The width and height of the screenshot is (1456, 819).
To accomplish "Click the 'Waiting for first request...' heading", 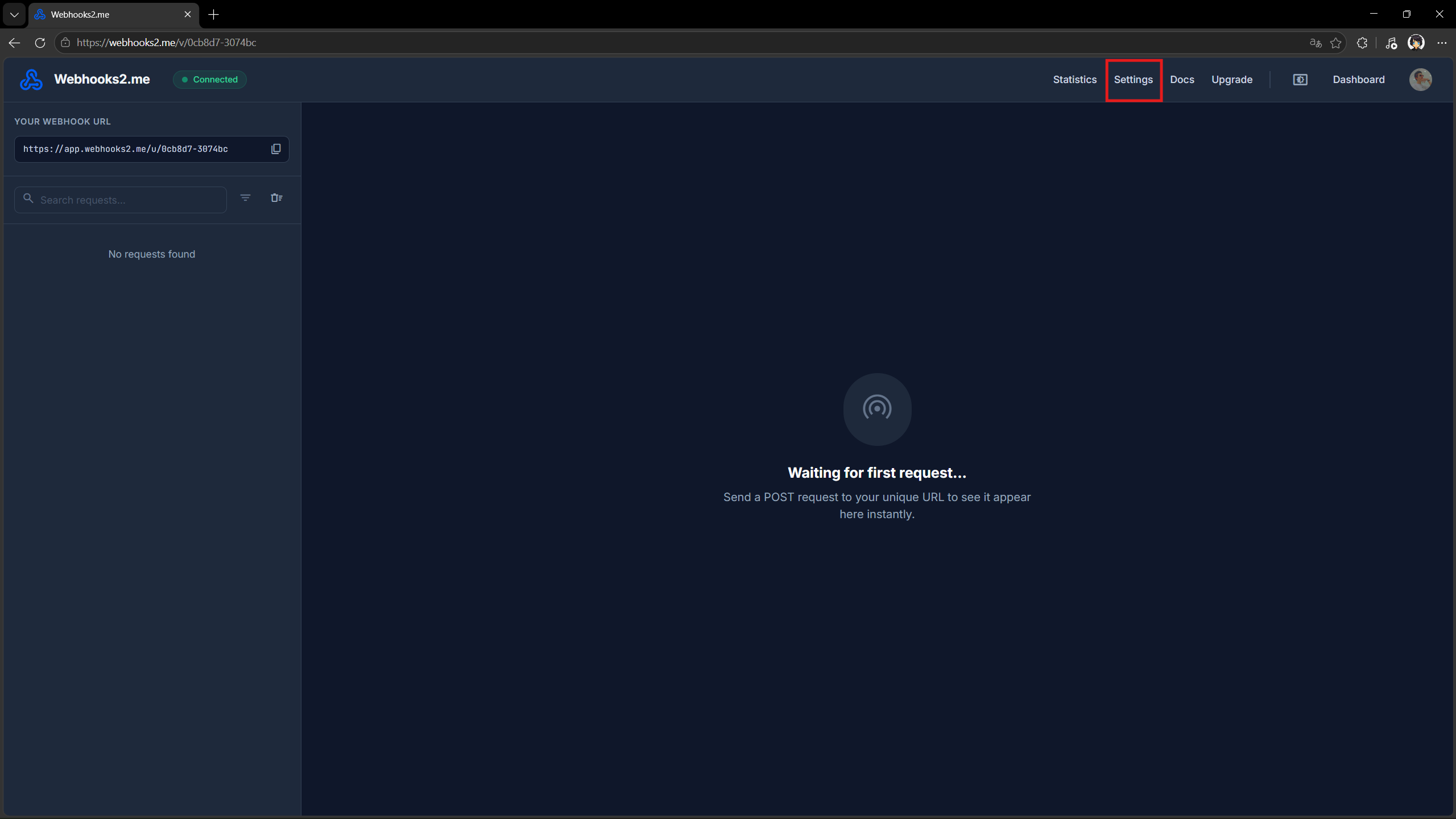I will pyautogui.click(x=877, y=473).
